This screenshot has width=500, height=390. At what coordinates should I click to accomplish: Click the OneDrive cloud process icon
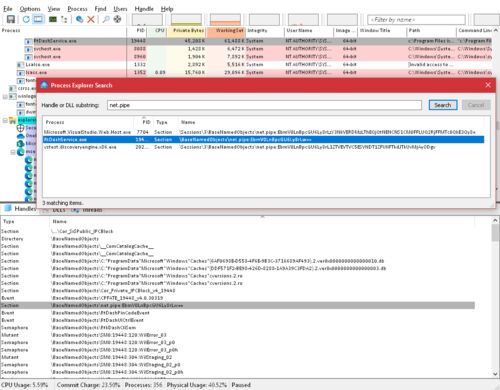21,136
